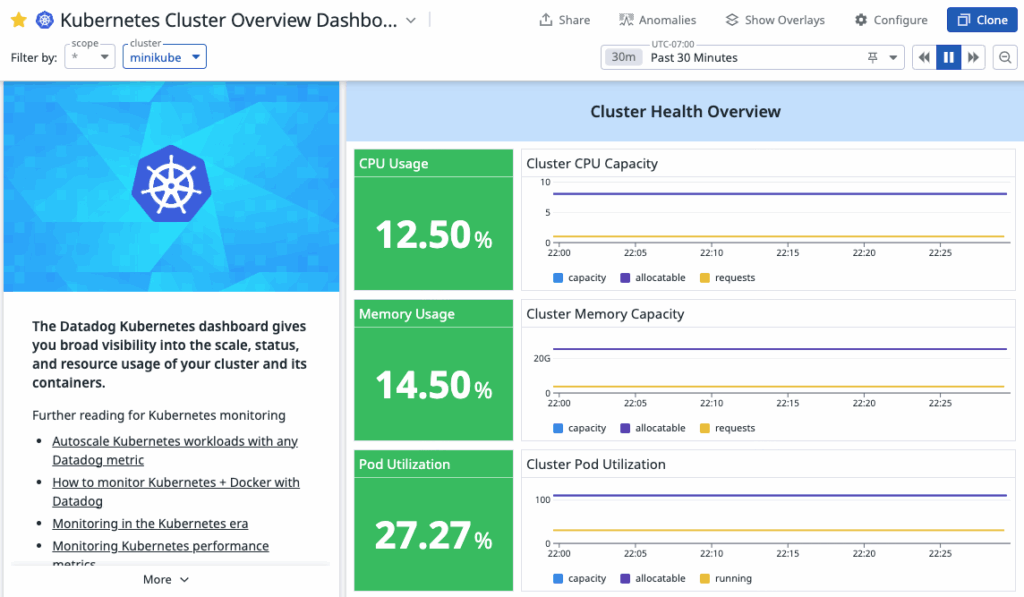Open the cluster minikube dropdown
Screen dimensions: 1024x597
click(x=164, y=58)
